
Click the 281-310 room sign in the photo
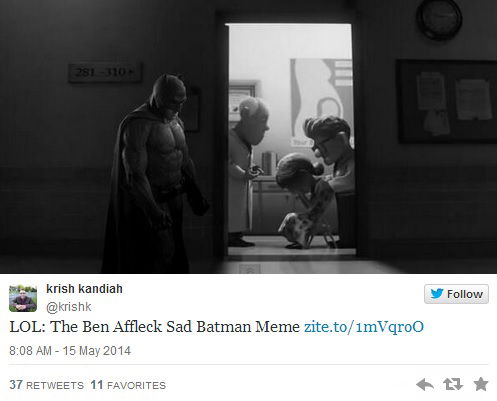(105, 72)
